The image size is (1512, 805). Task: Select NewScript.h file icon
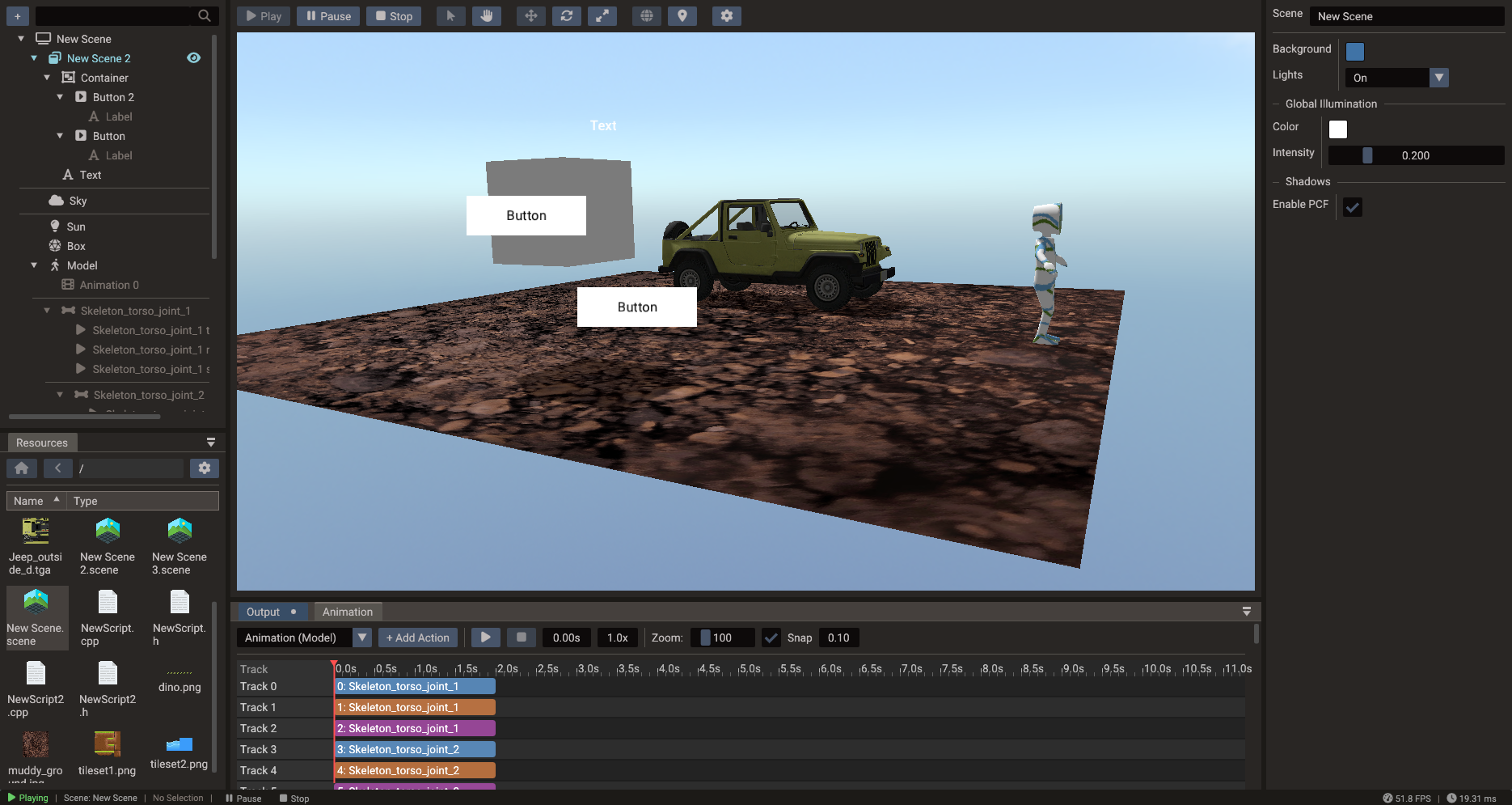(x=179, y=602)
